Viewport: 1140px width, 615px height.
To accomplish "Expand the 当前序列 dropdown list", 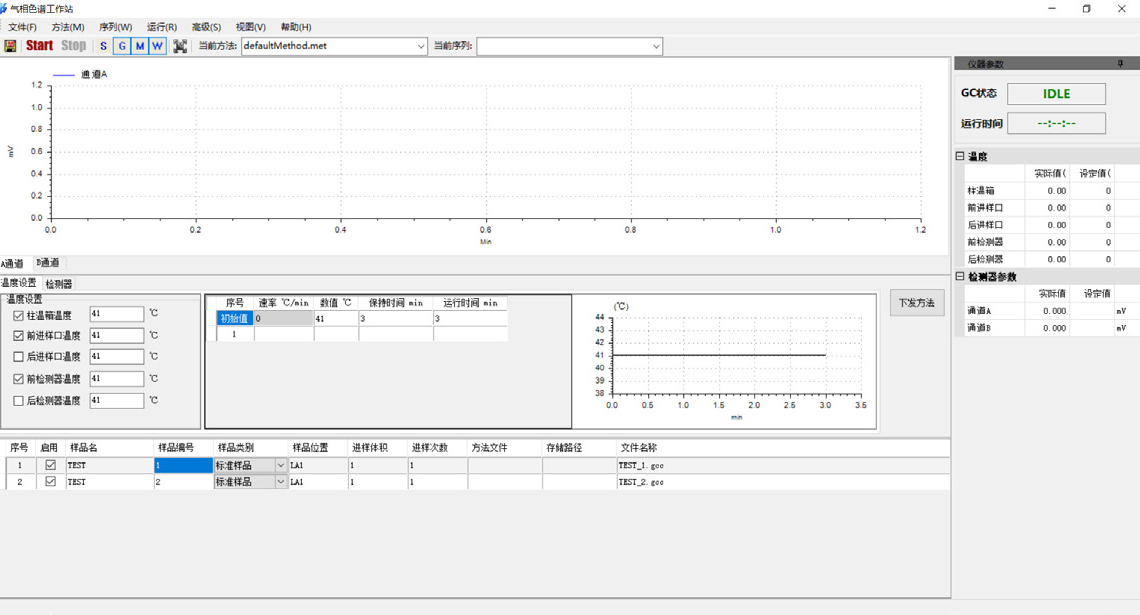I will tap(655, 46).
